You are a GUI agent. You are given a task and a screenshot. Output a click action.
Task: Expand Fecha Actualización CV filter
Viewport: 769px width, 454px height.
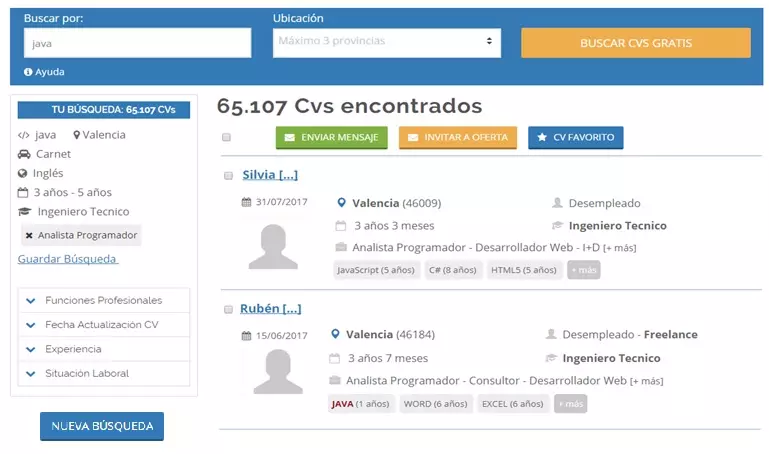[103, 325]
